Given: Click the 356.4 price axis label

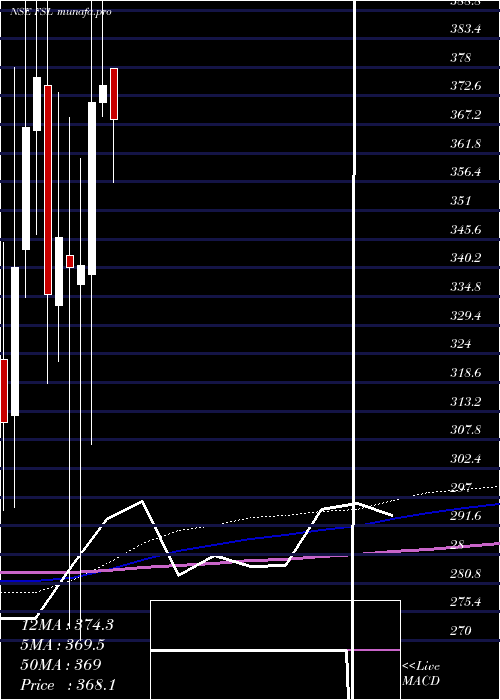Looking at the screenshot, I should pyautogui.click(x=466, y=172).
